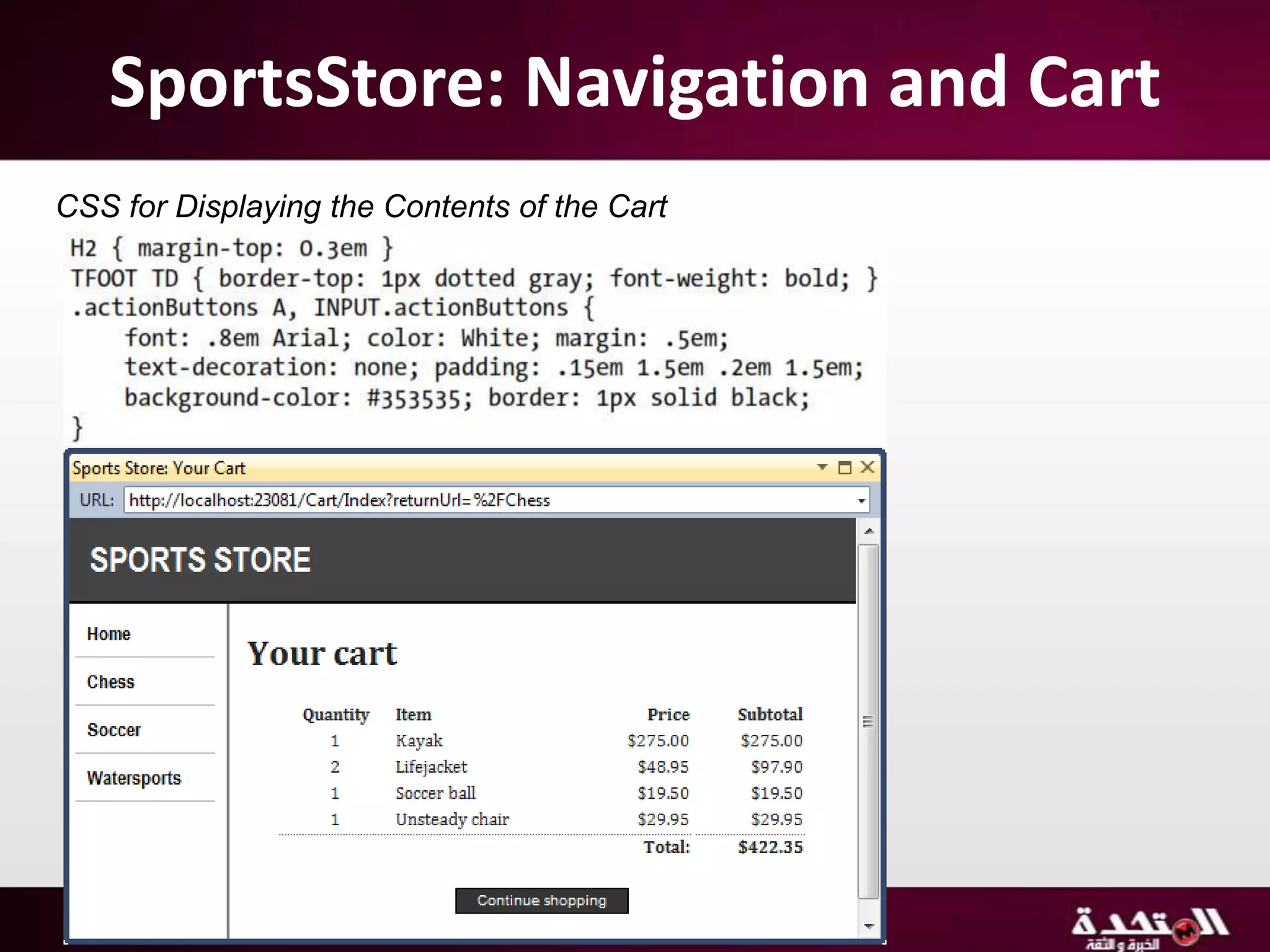Click the Quantity column header
Viewport: 1270px width, 952px height.
coord(335,715)
